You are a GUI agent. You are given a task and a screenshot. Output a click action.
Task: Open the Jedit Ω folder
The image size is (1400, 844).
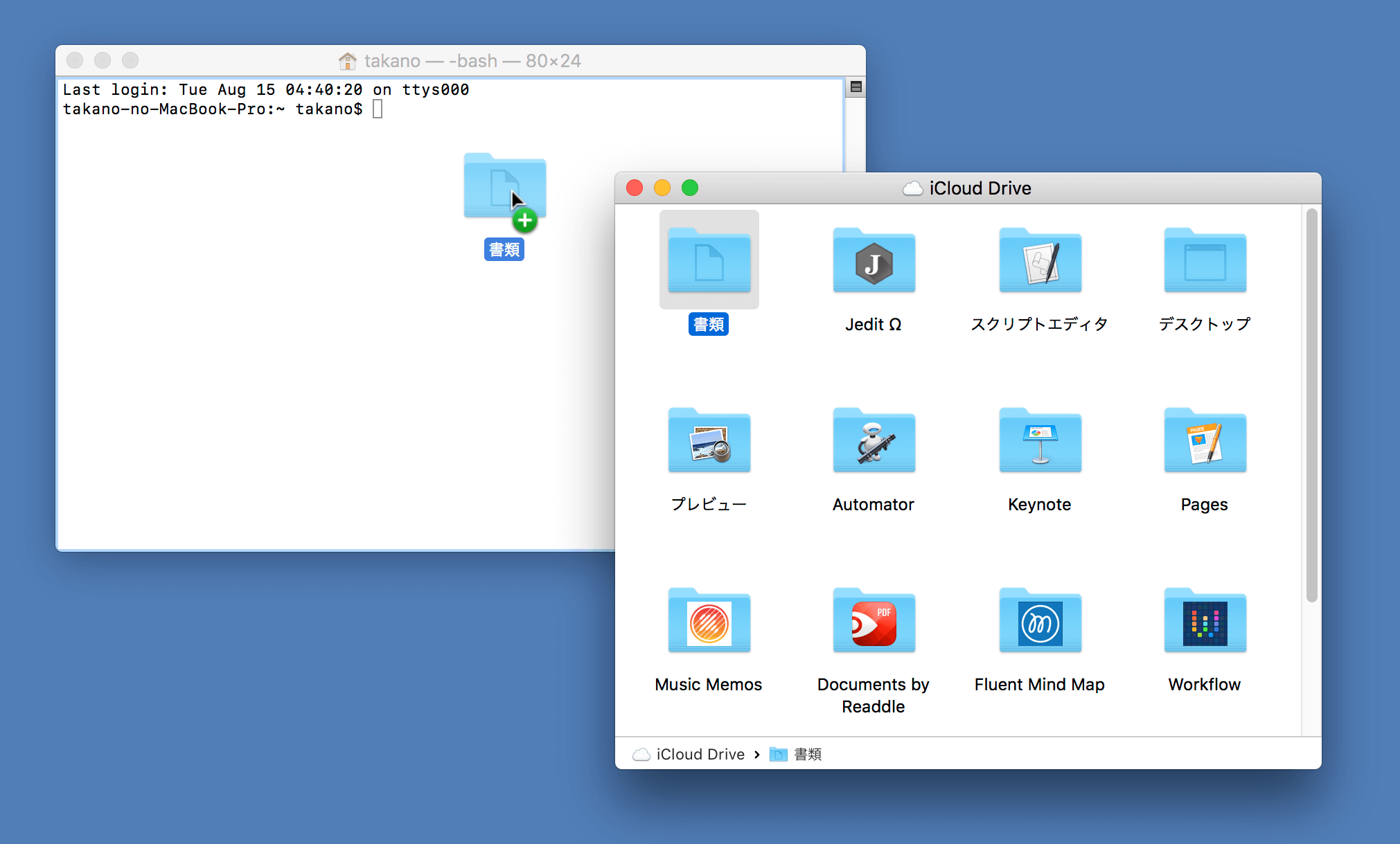click(x=874, y=260)
